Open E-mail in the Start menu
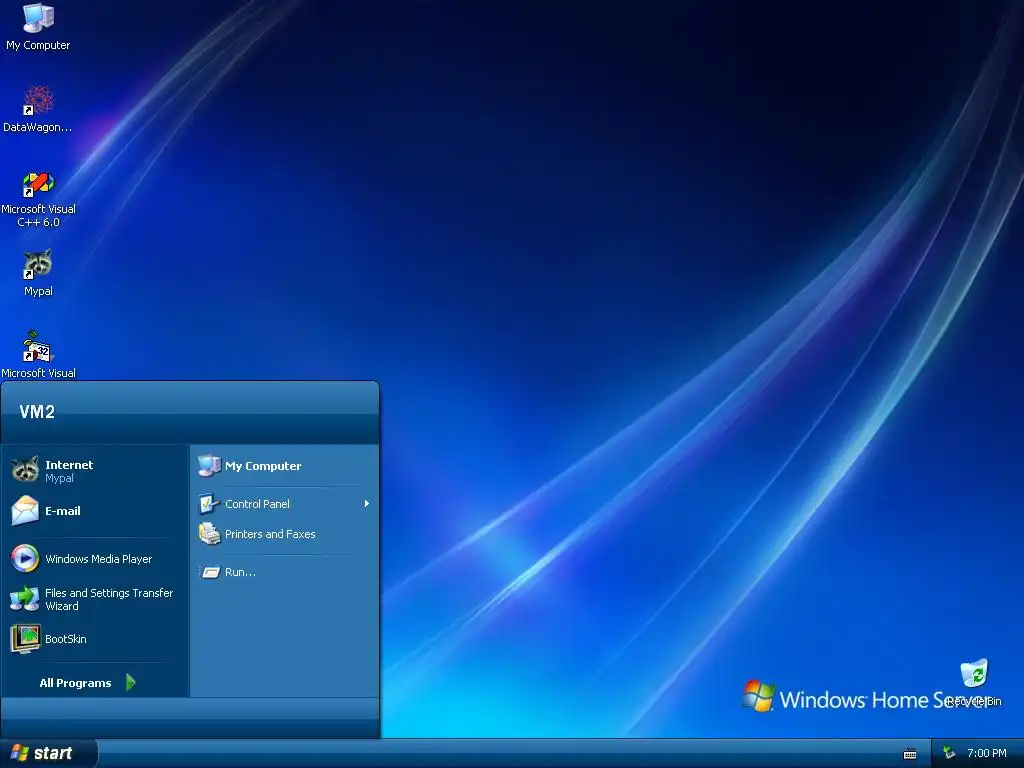This screenshot has height=768, width=1024. click(95, 511)
